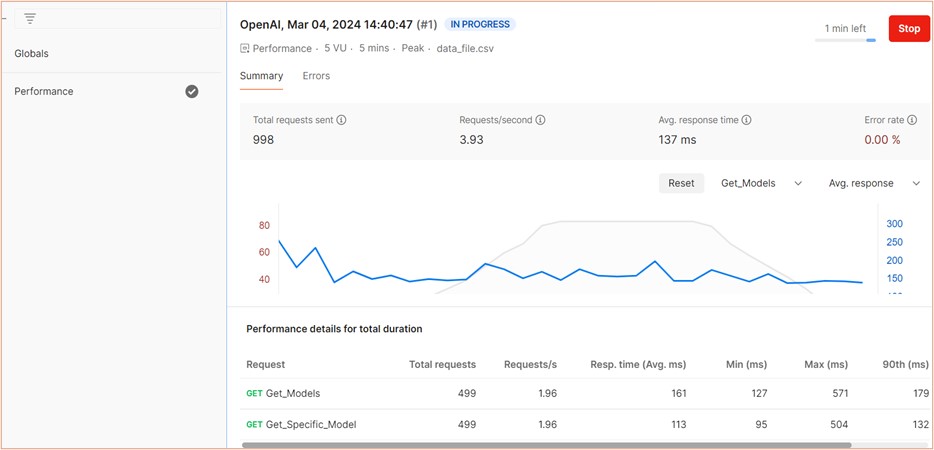Click the 5 VU run setting label
The width and height of the screenshot is (934, 450).
[337, 48]
